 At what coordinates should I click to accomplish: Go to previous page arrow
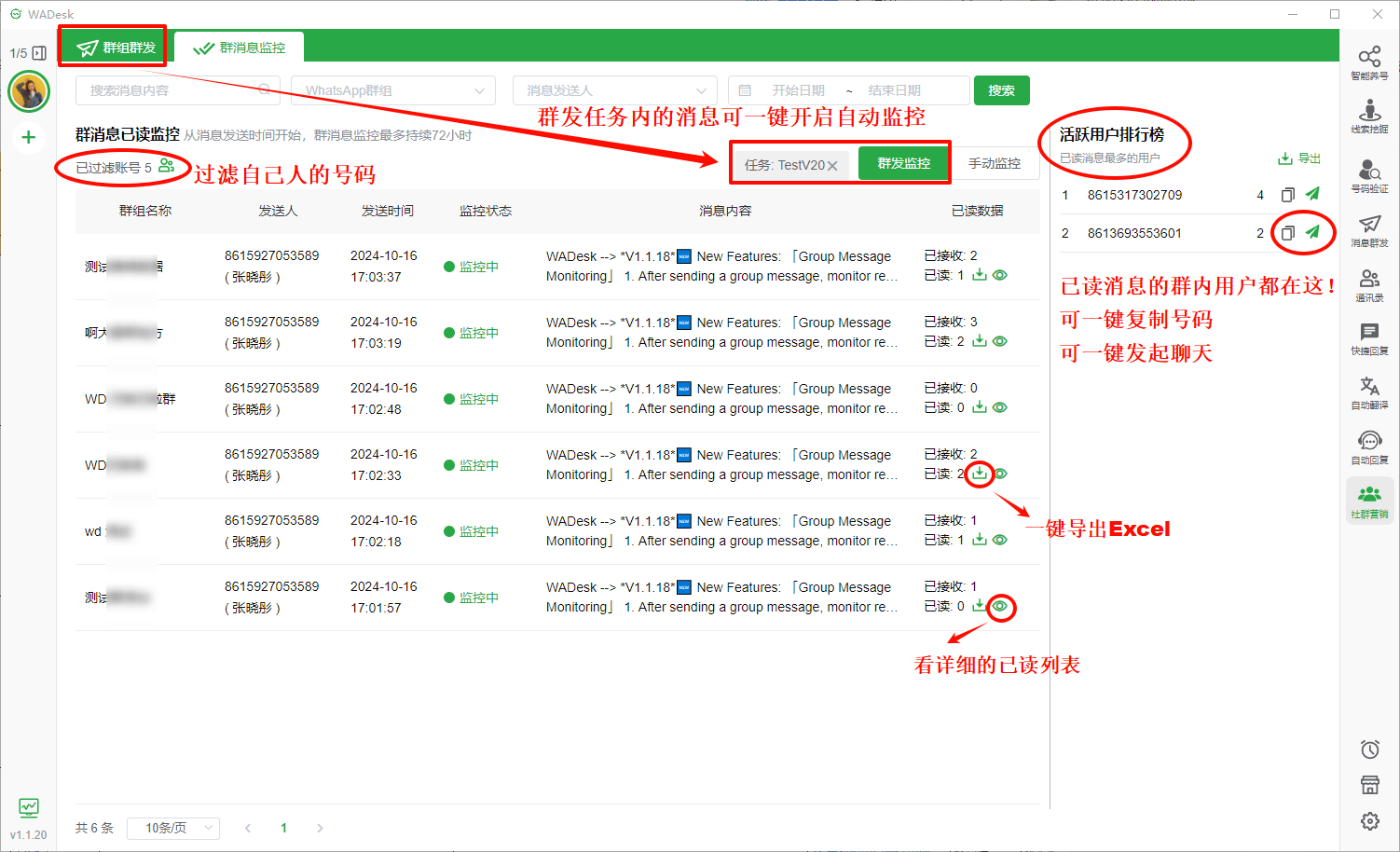tap(248, 828)
